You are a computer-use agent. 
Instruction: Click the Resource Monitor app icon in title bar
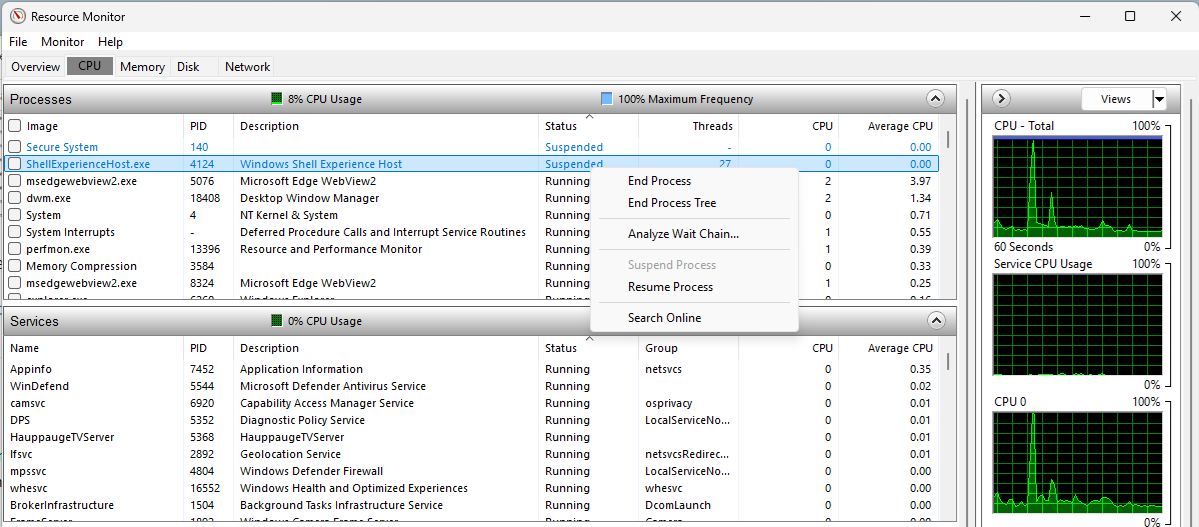click(16, 16)
